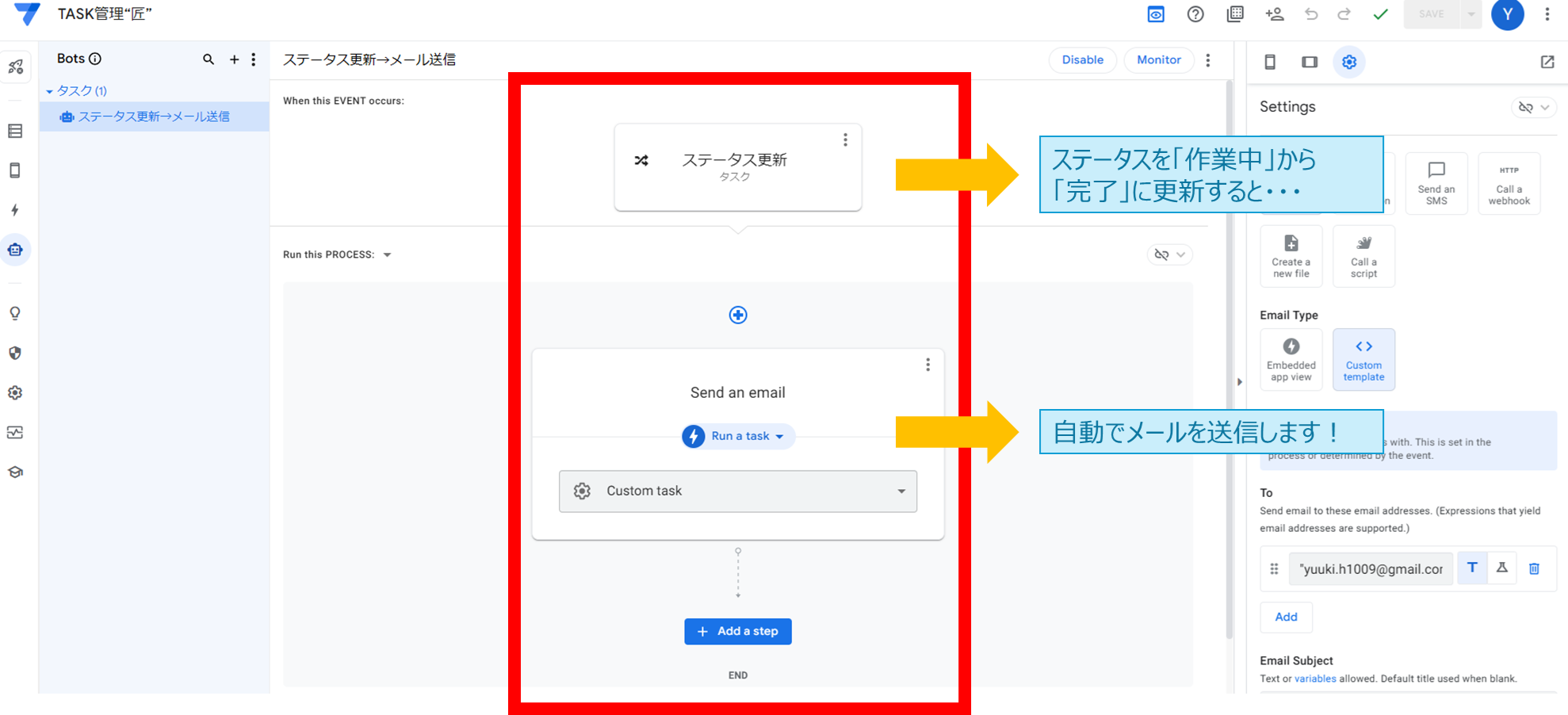
Task: Toggle the link option beside Settings heading
Action: pyautogui.click(x=1534, y=108)
